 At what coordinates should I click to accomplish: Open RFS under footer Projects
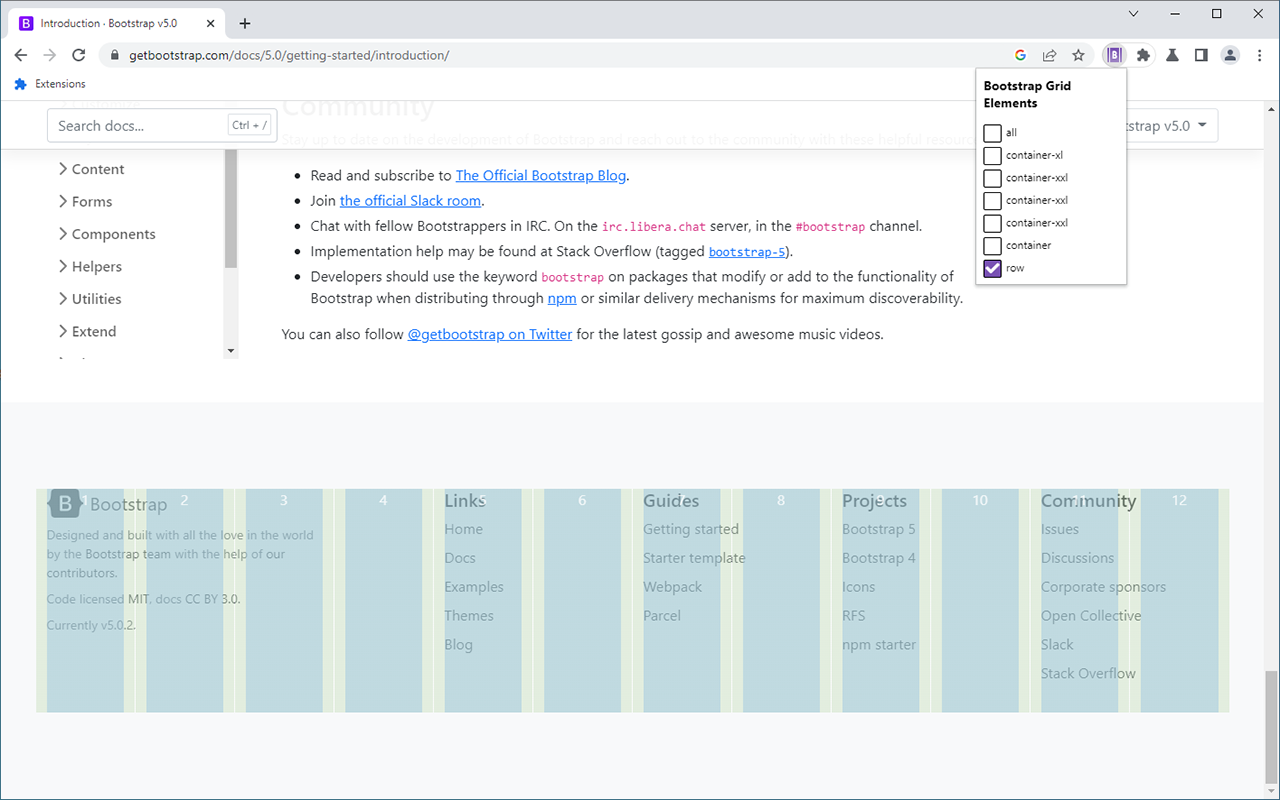854,616
